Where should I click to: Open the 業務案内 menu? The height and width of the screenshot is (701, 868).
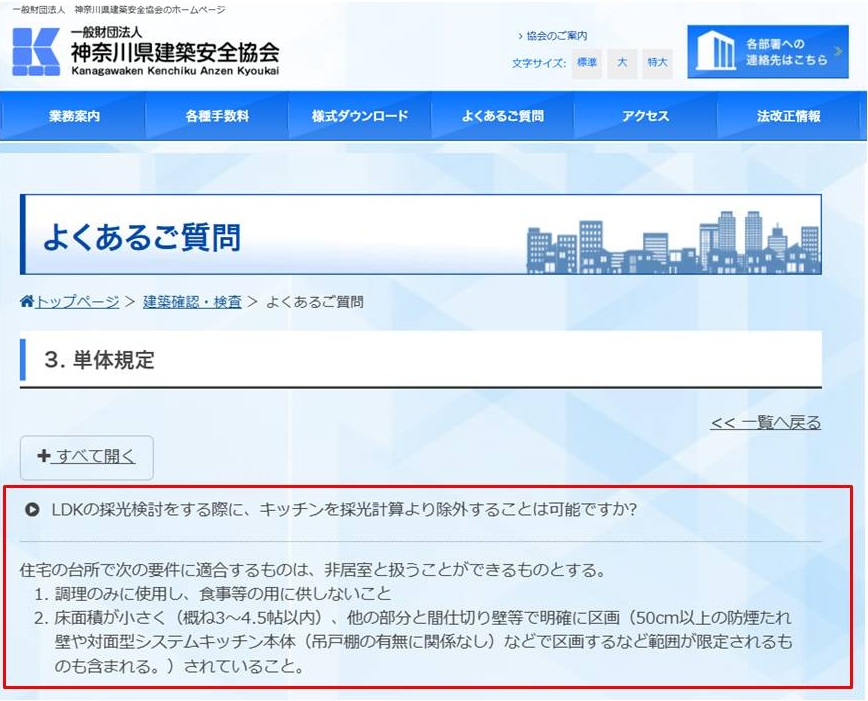tap(74, 117)
